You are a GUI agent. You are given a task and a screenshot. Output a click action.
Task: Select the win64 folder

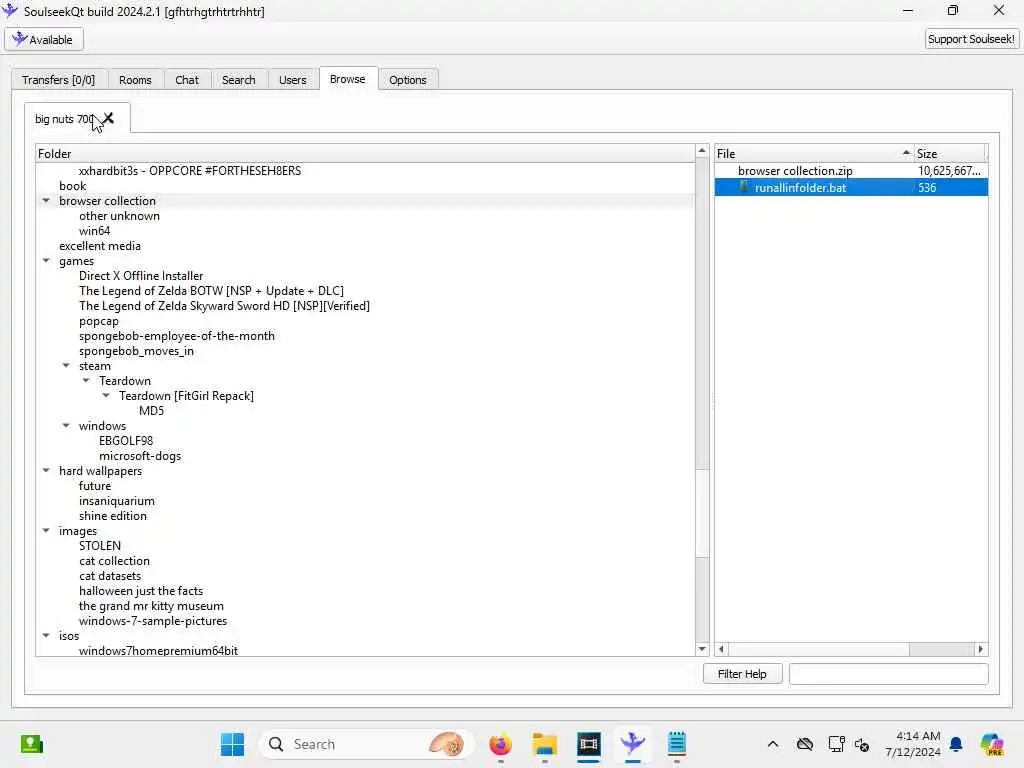(95, 231)
